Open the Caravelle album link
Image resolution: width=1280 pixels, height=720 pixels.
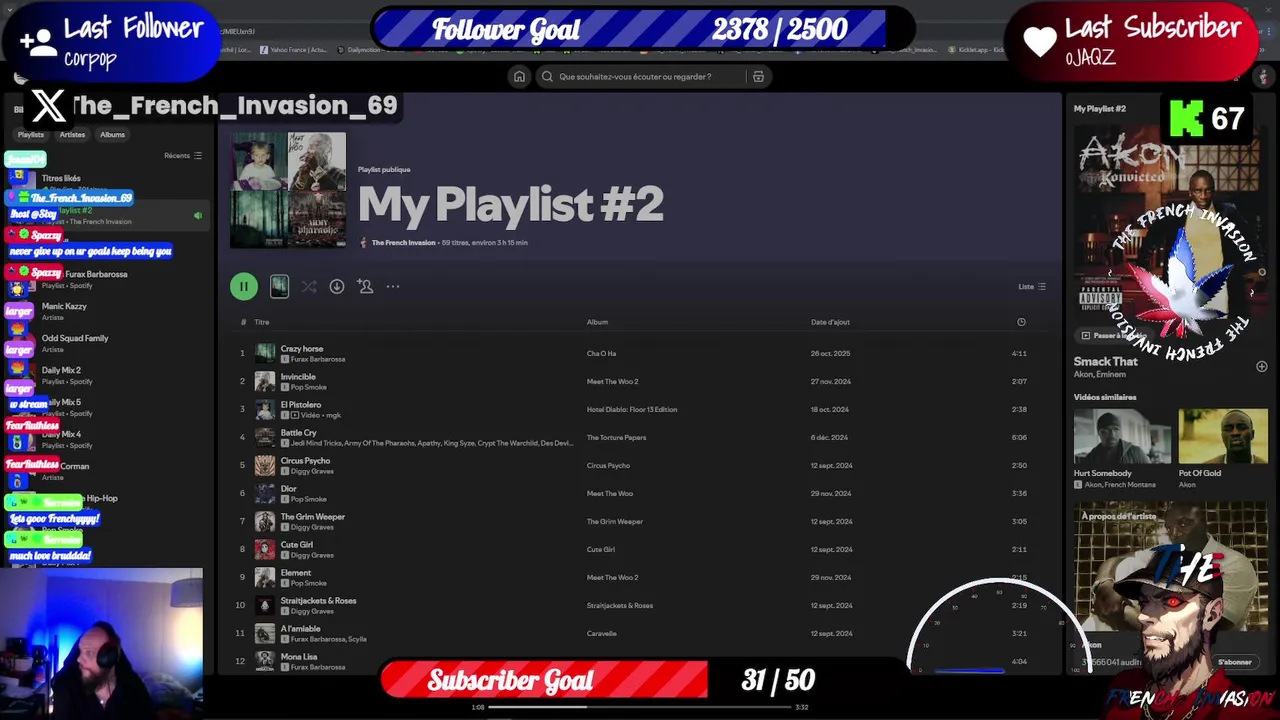pos(601,633)
